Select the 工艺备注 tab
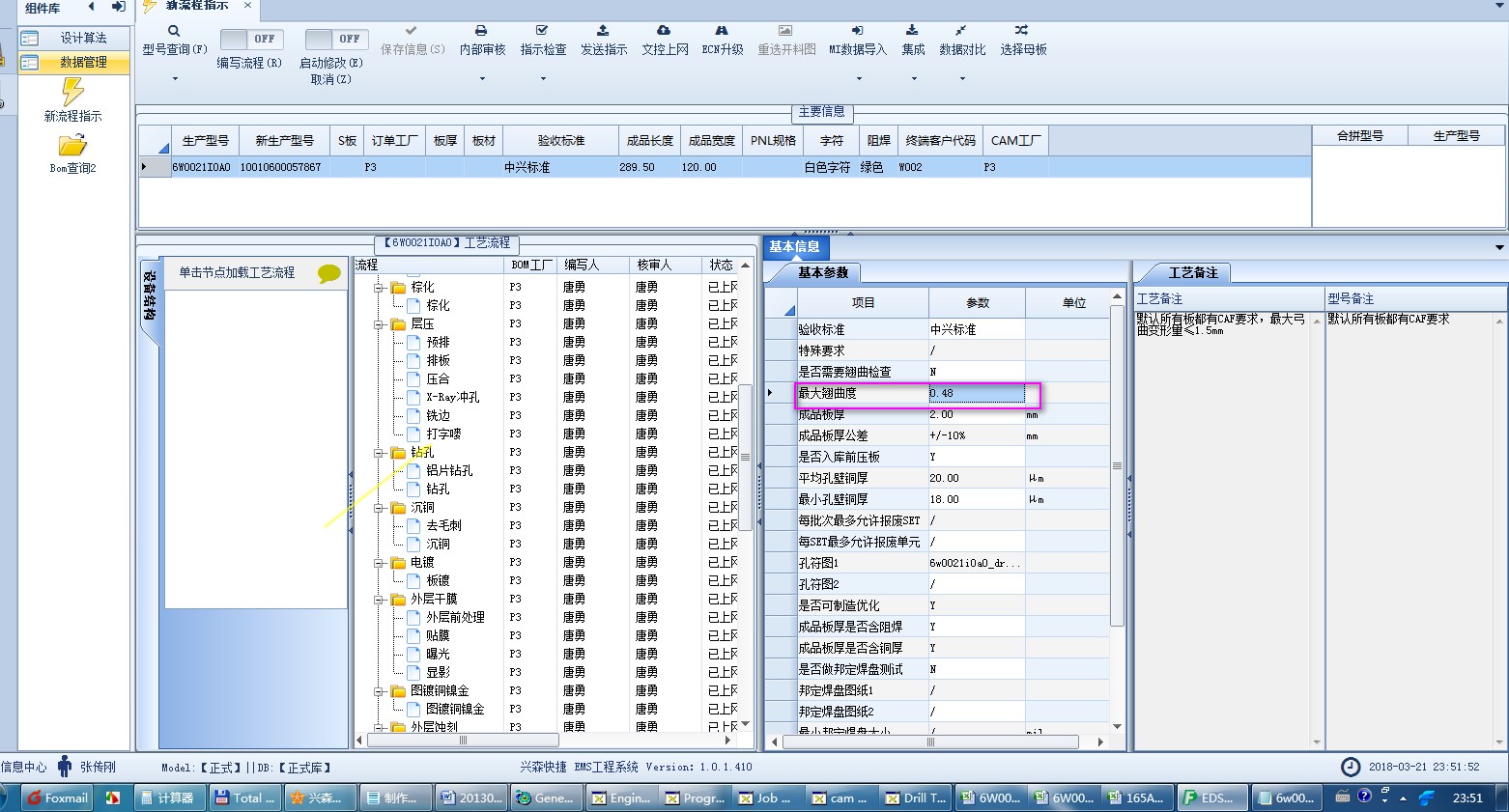The image size is (1509, 812). [x=1193, y=272]
